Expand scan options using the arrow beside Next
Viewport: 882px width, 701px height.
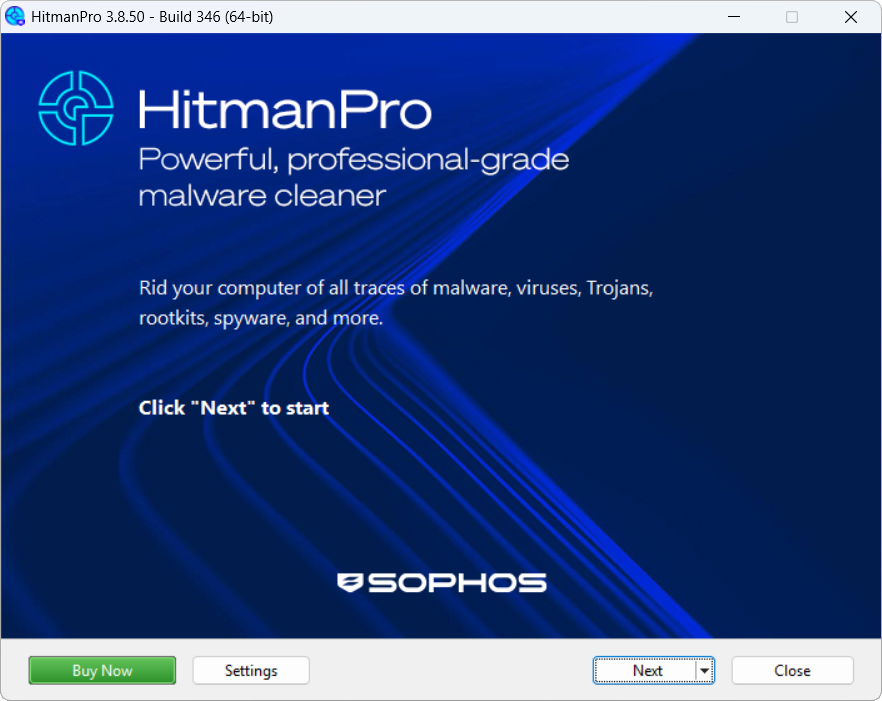(x=705, y=670)
